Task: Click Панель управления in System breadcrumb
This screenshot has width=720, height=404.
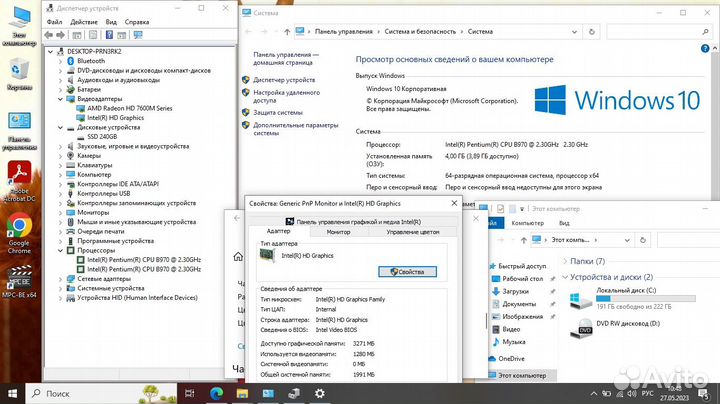Action: click(343, 32)
